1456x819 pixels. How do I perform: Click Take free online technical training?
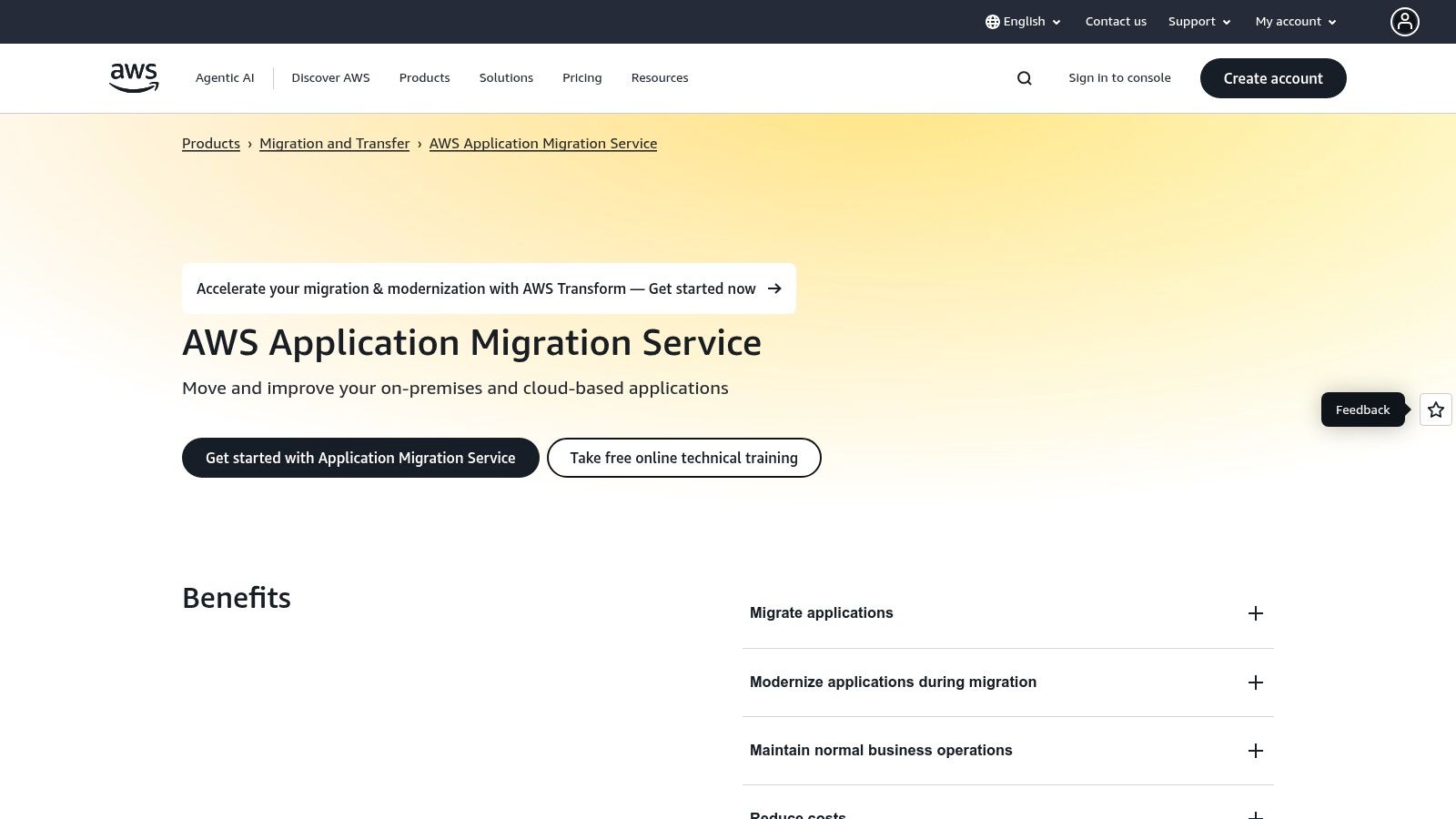point(684,458)
